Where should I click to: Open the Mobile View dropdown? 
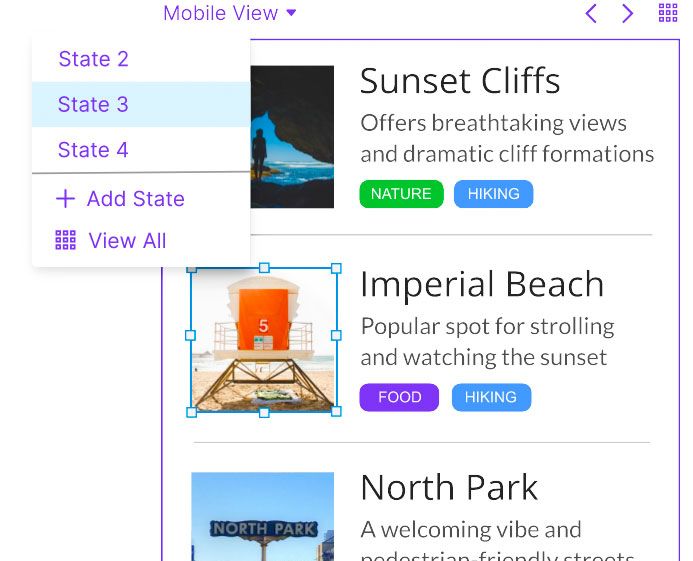click(230, 13)
